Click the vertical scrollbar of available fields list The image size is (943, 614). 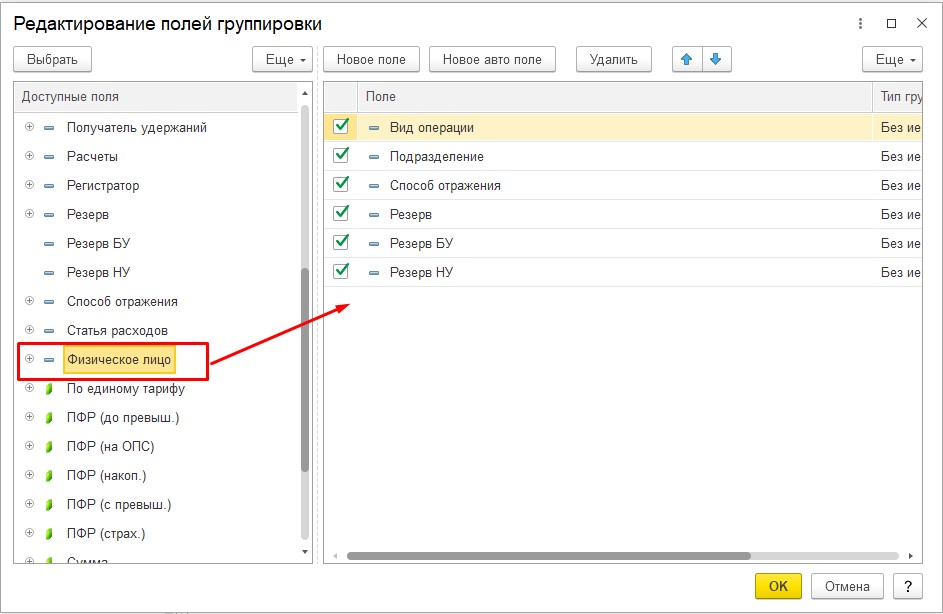[305, 369]
